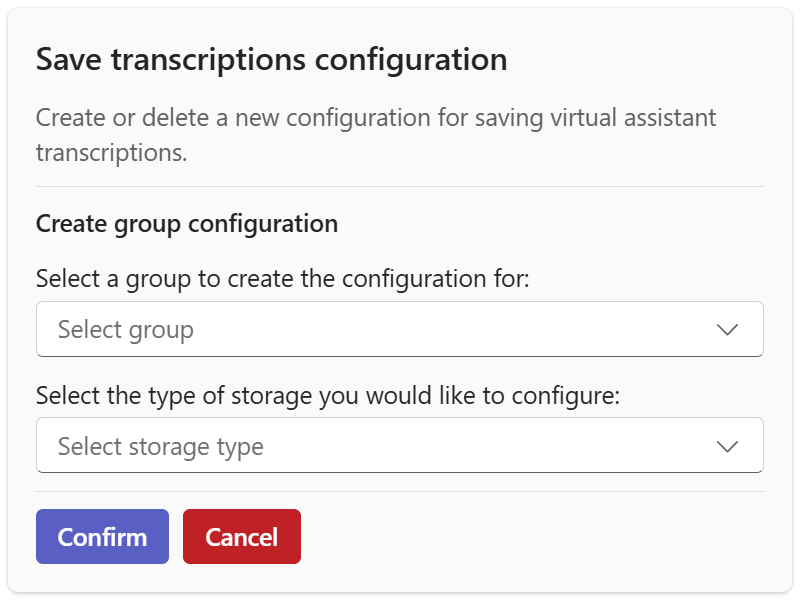
Task: Click the Confirm button
Action: tap(102, 536)
